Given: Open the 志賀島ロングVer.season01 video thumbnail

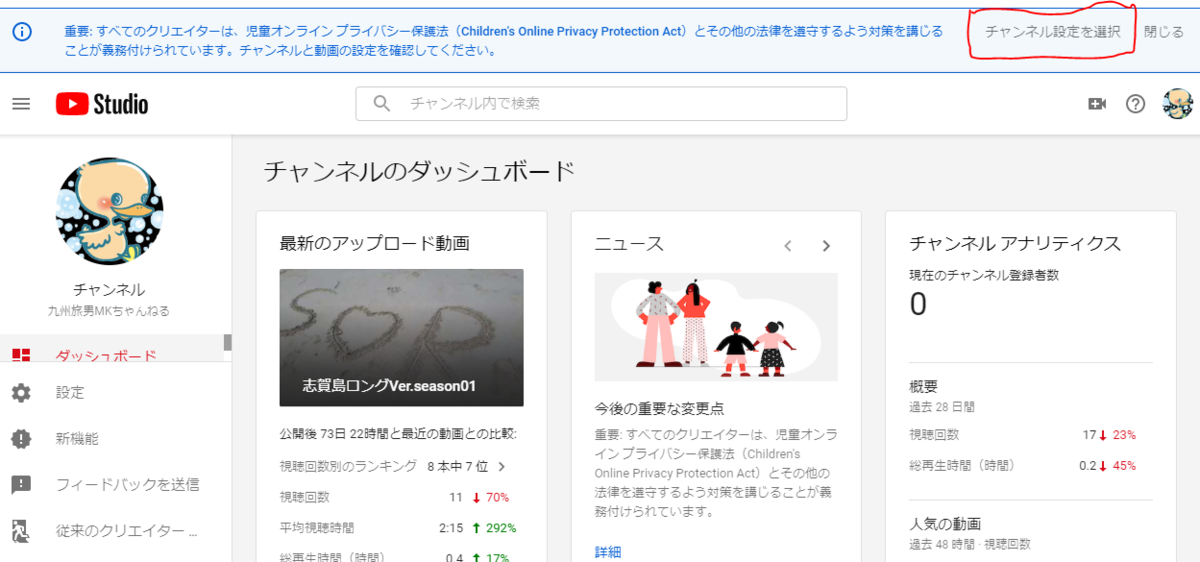Looking at the screenshot, I should [401, 338].
